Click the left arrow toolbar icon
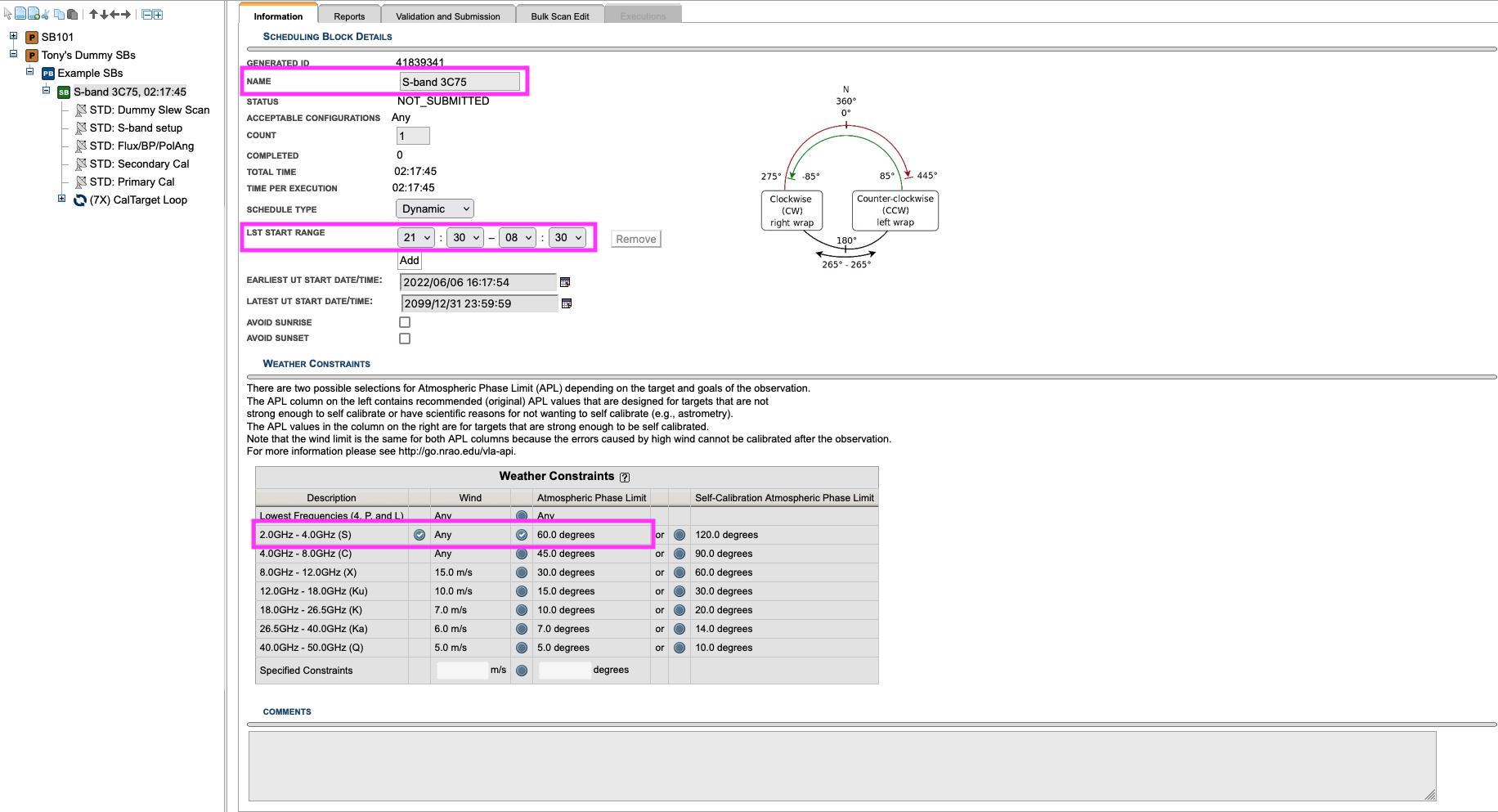This screenshot has height=812, width=1498. pos(114,14)
